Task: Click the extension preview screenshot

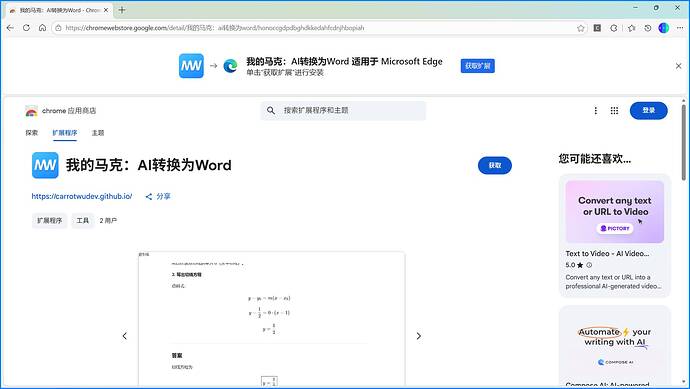Action: coord(272,320)
